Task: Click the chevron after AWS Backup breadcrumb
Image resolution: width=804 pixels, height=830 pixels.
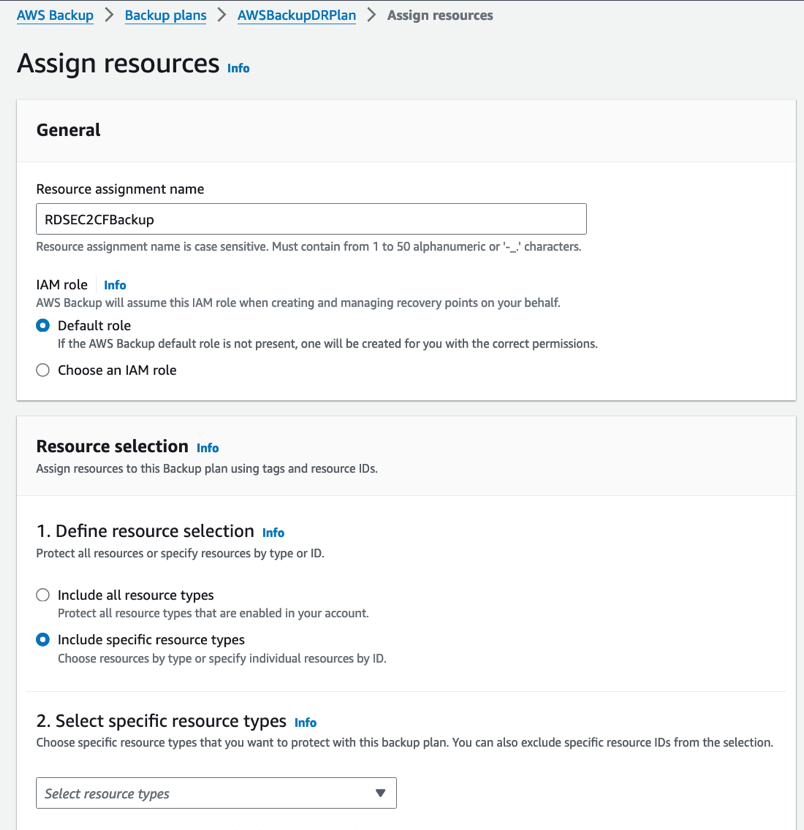Action: [108, 15]
